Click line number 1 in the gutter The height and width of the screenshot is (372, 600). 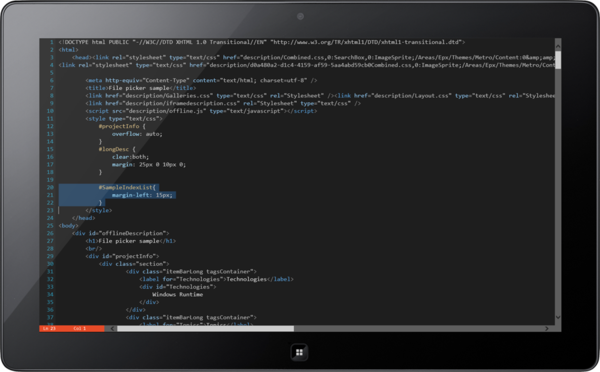[51, 42]
